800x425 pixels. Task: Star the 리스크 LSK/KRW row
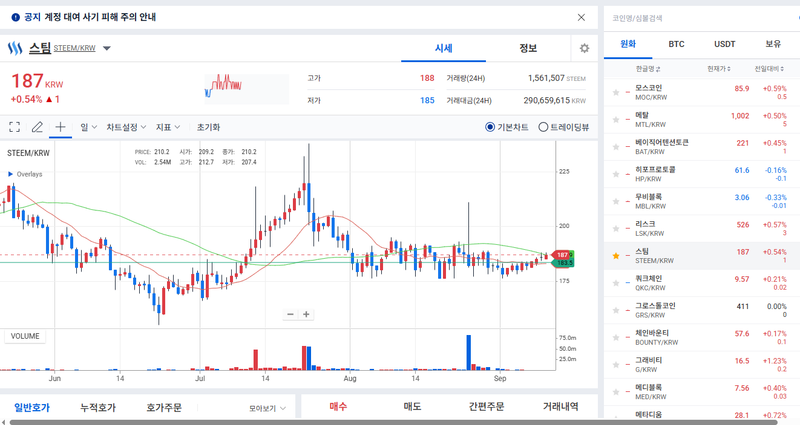pos(616,229)
